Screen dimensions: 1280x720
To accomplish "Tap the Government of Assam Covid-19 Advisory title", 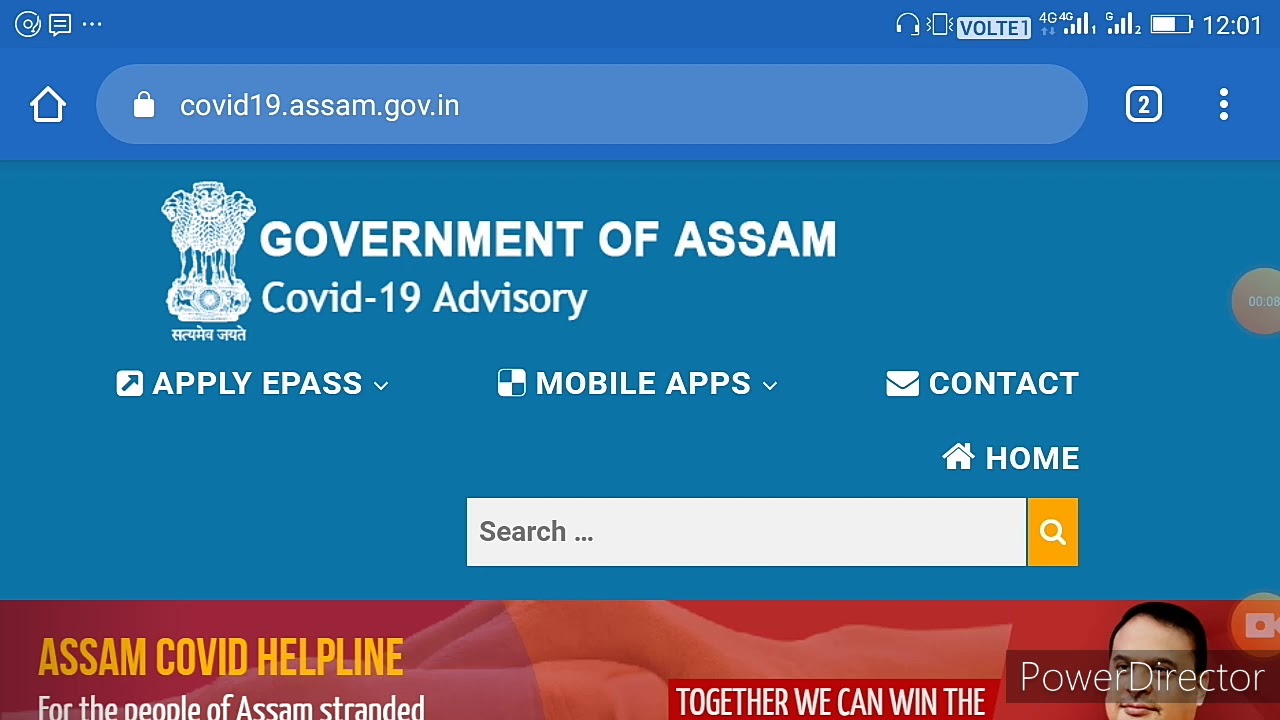I will (548, 268).
